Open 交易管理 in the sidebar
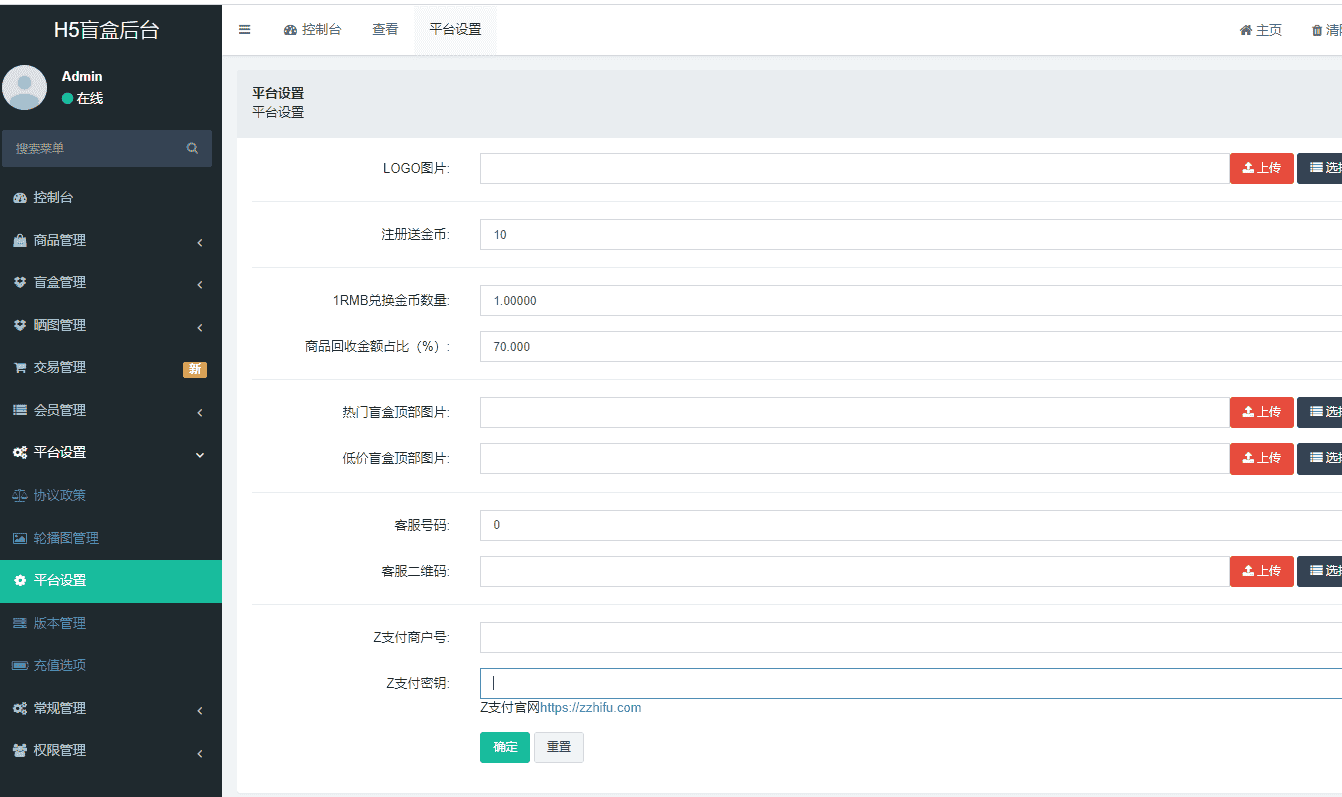Viewport: 1342px width, 797px height. (60, 368)
